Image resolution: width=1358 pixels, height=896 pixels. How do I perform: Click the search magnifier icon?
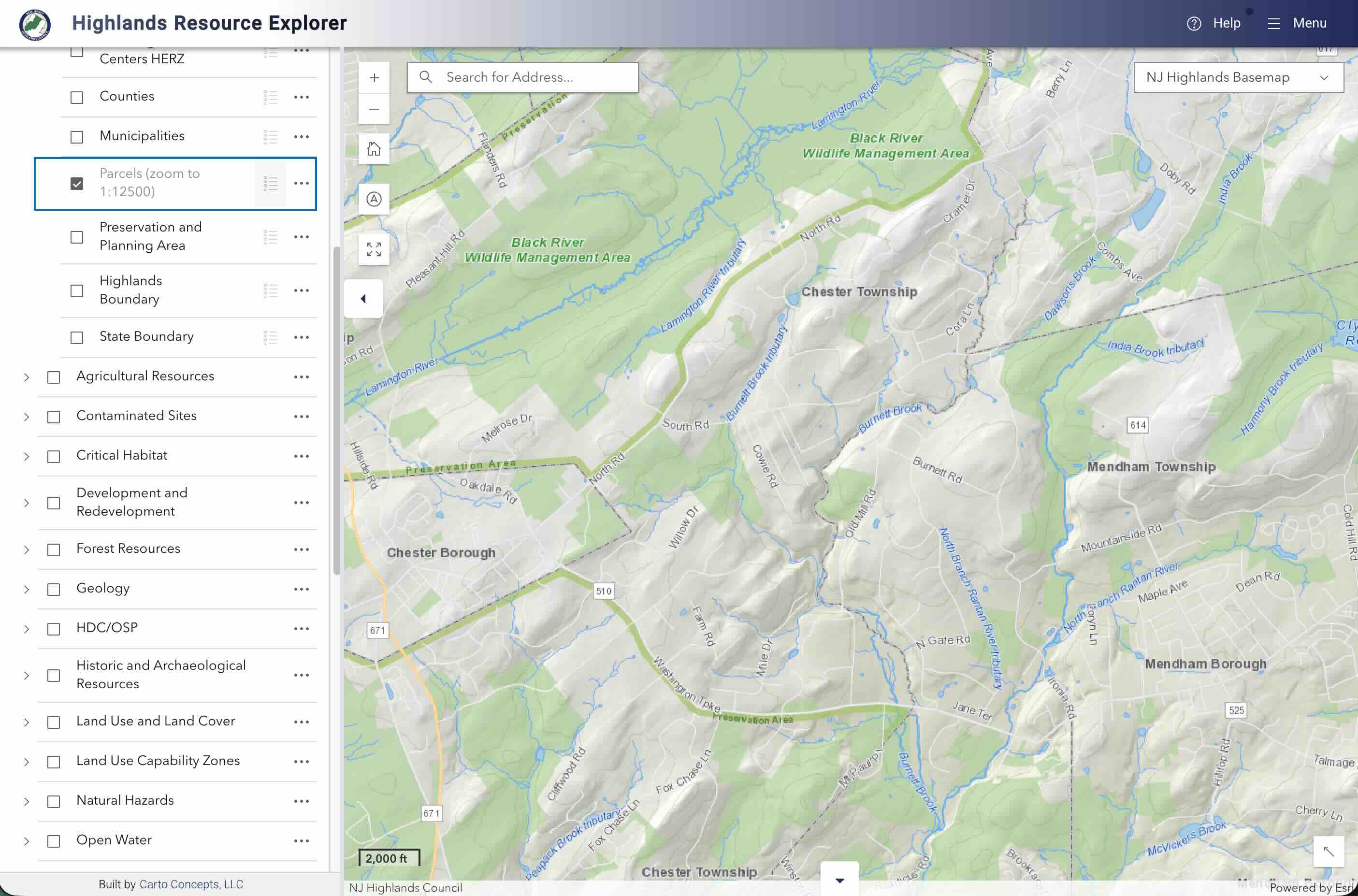point(426,76)
